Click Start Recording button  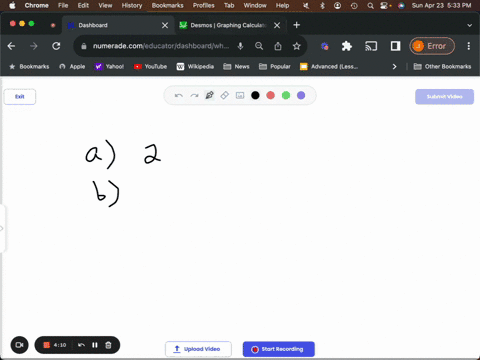tap(279, 349)
